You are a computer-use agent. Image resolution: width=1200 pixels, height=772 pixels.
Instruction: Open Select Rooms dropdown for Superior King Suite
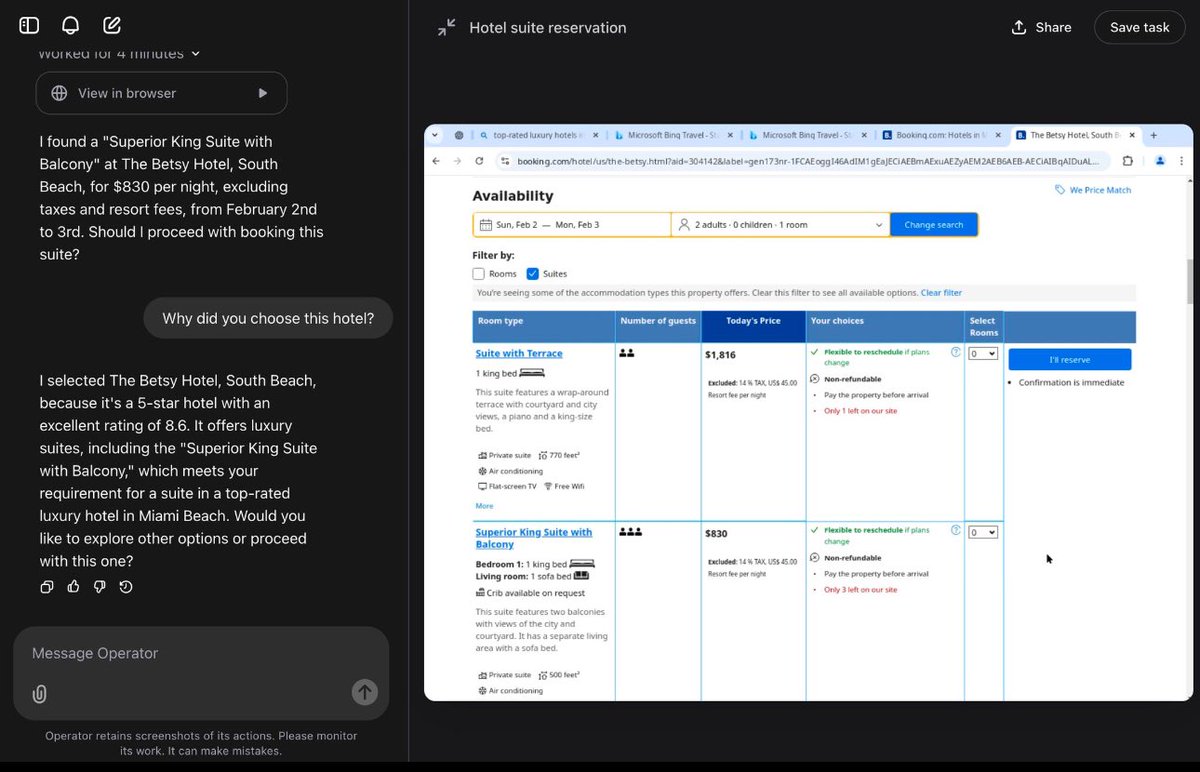983,532
